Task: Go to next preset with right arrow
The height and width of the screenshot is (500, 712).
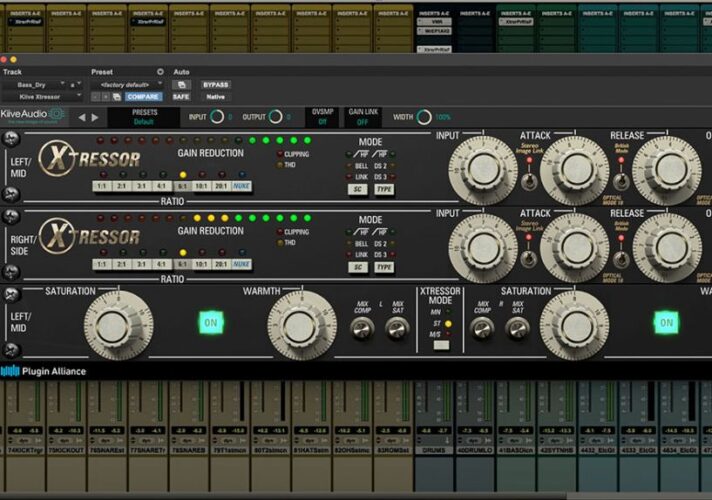Action: click(x=95, y=118)
